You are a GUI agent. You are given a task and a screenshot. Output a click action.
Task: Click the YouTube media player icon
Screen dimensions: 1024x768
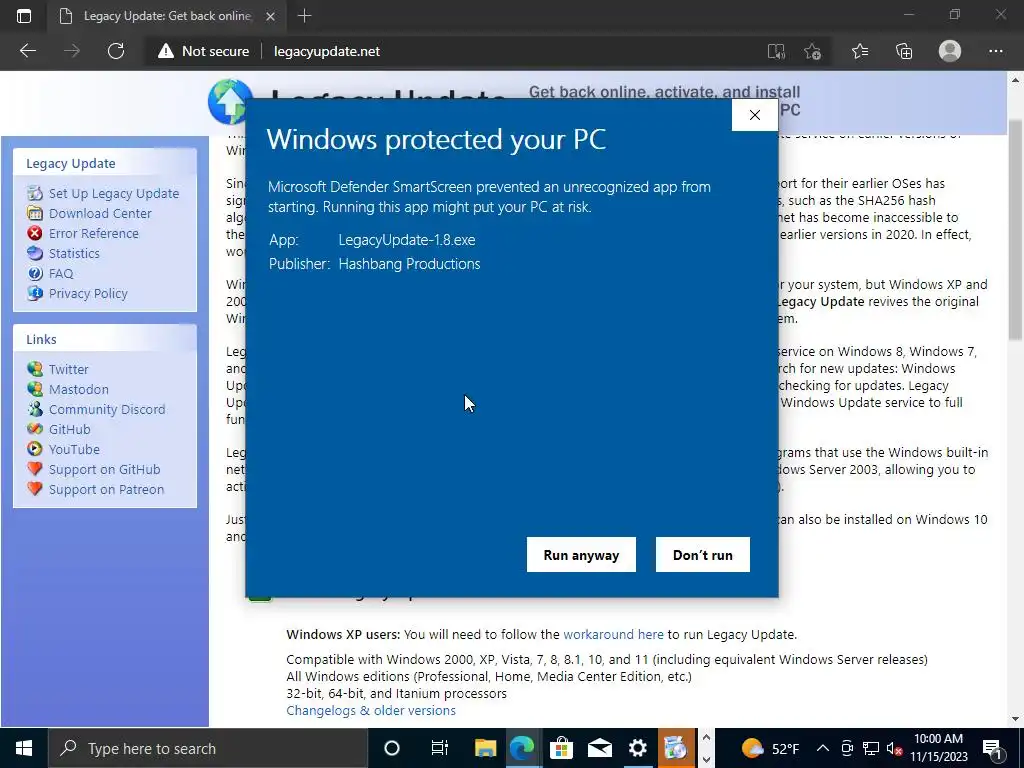point(35,449)
